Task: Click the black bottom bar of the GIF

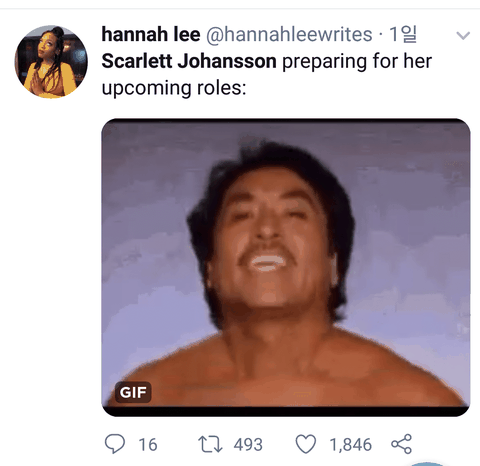Action: 286,411
